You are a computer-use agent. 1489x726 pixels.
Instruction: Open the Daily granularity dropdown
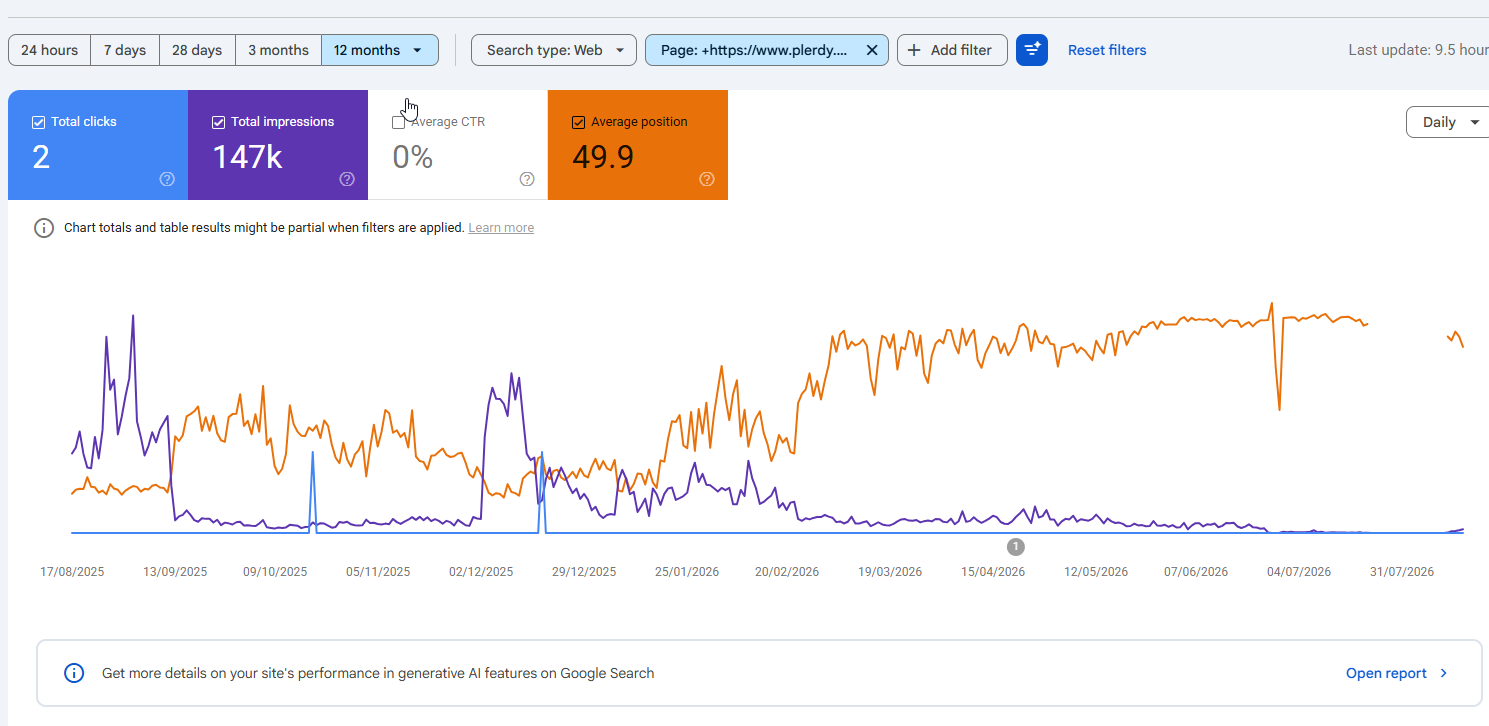[1449, 122]
